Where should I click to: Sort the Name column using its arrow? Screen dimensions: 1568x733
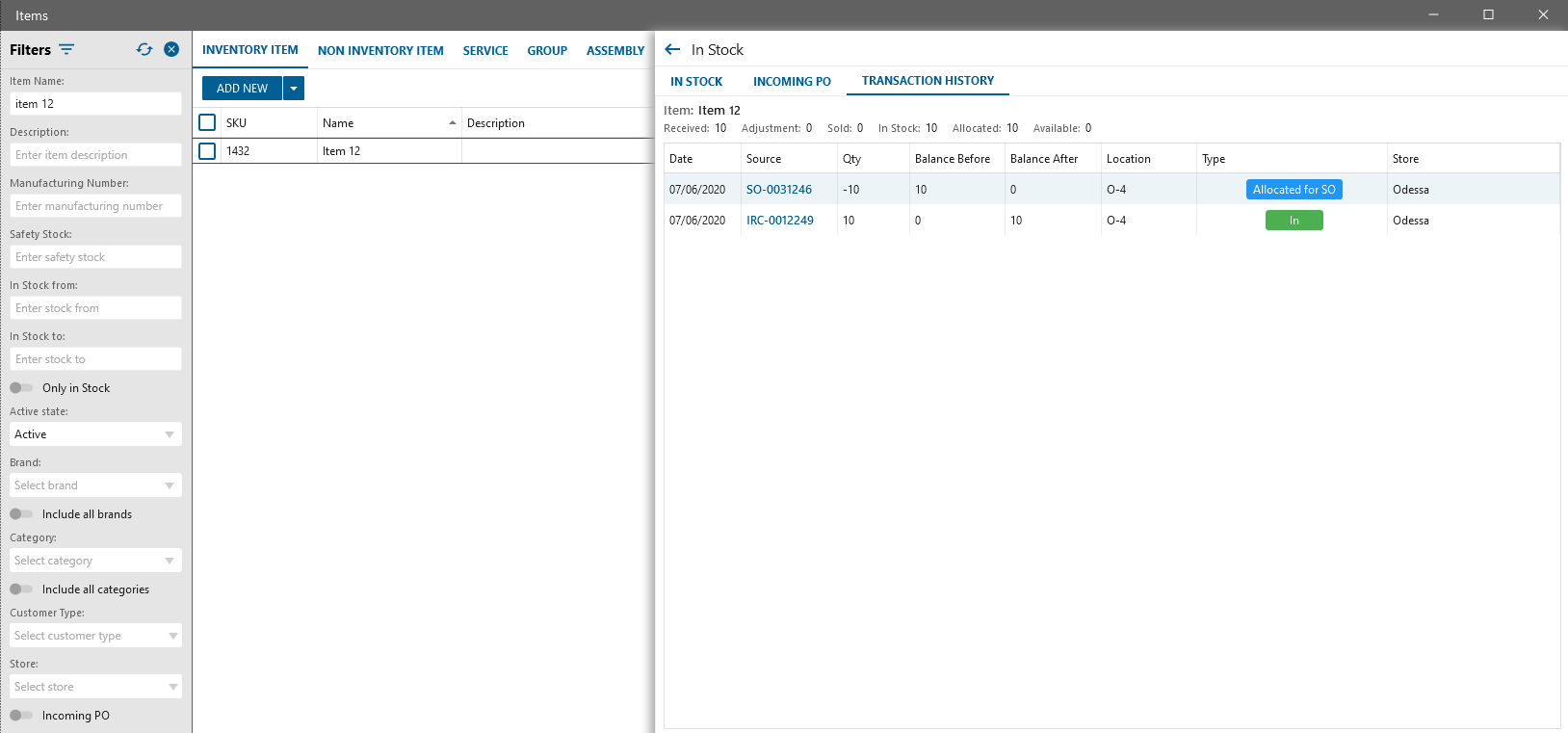point(453,123)
